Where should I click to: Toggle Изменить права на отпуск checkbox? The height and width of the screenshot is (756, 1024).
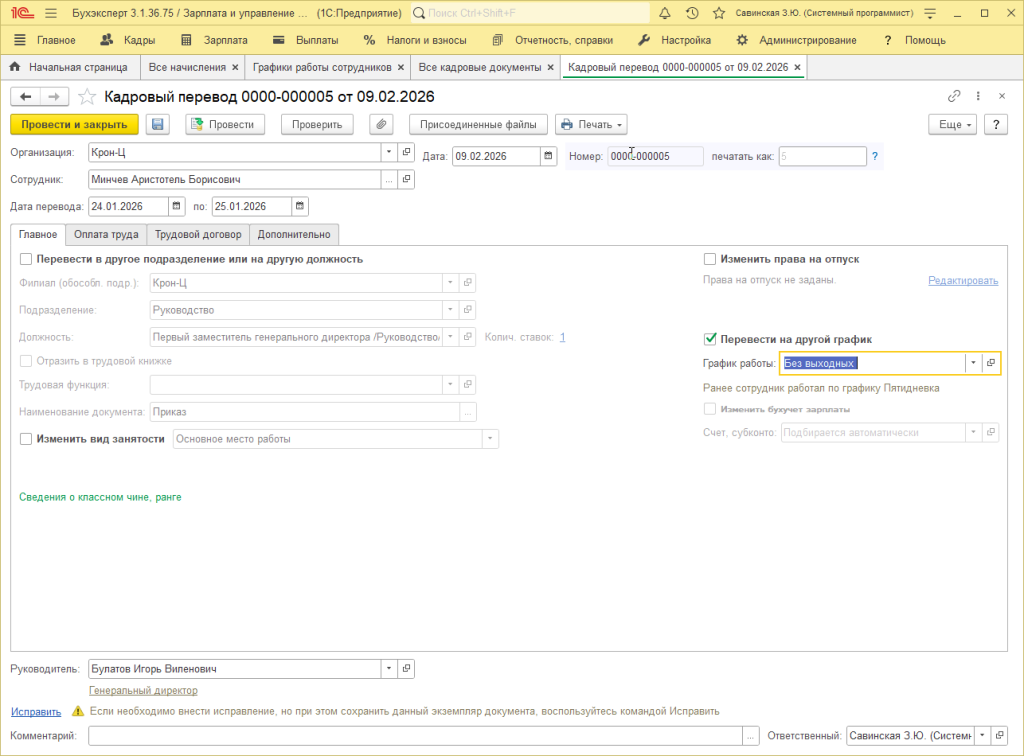[x=710, y=259]
